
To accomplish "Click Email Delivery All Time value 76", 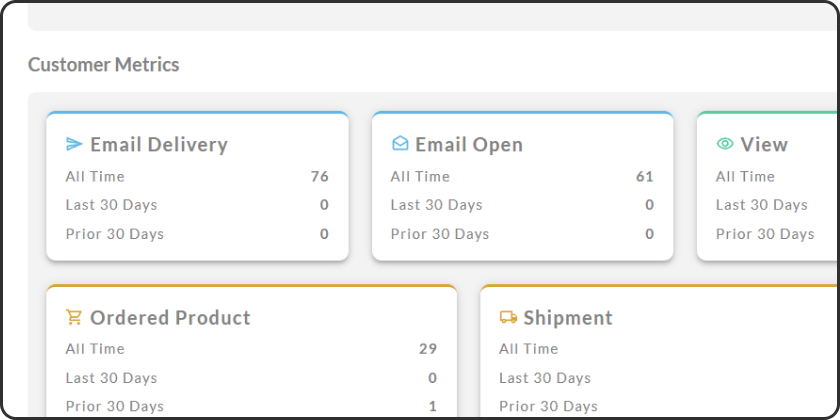I will coord(320,177).
